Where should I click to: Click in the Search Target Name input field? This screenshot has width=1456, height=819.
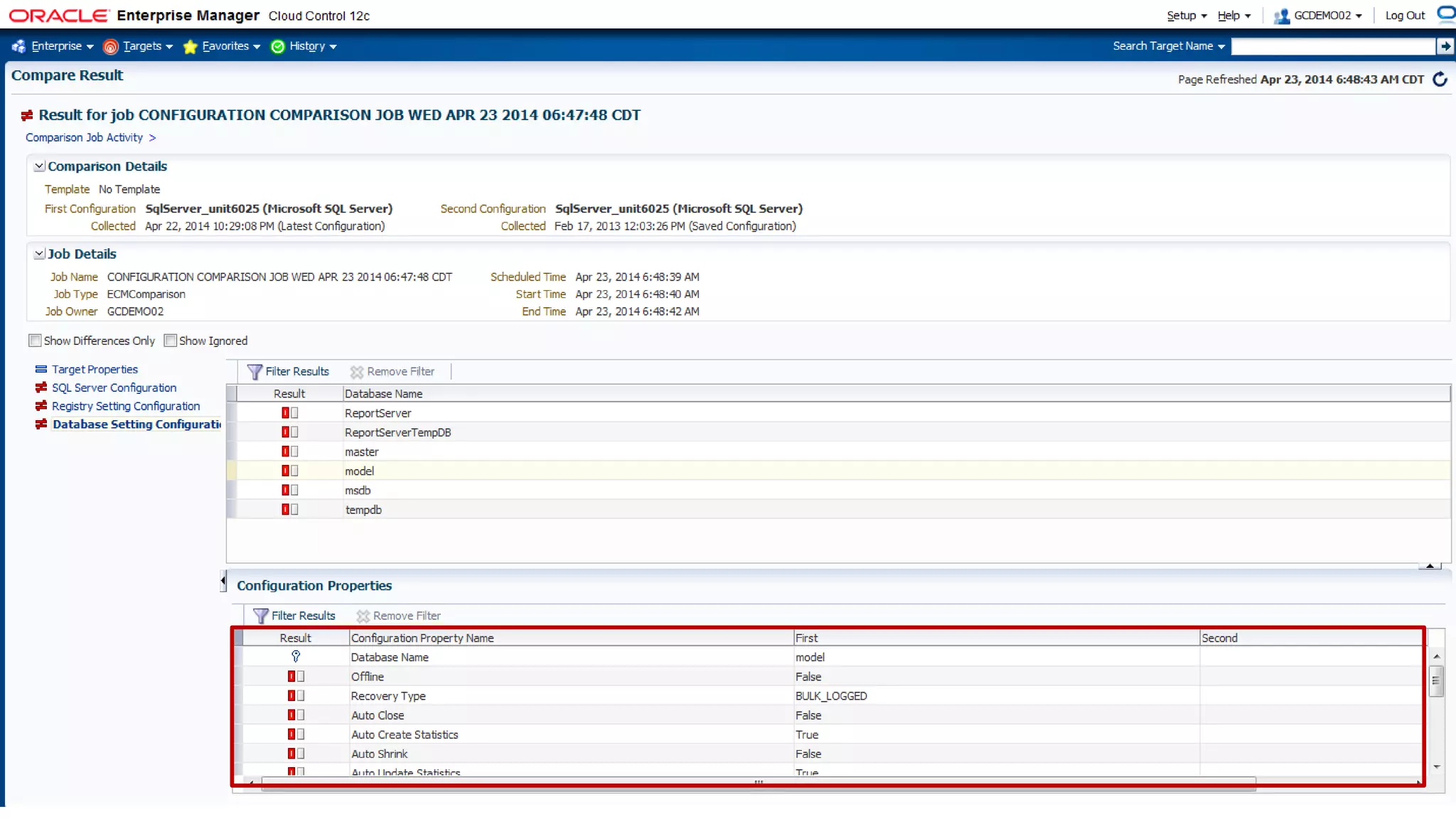pos(1333,46)
